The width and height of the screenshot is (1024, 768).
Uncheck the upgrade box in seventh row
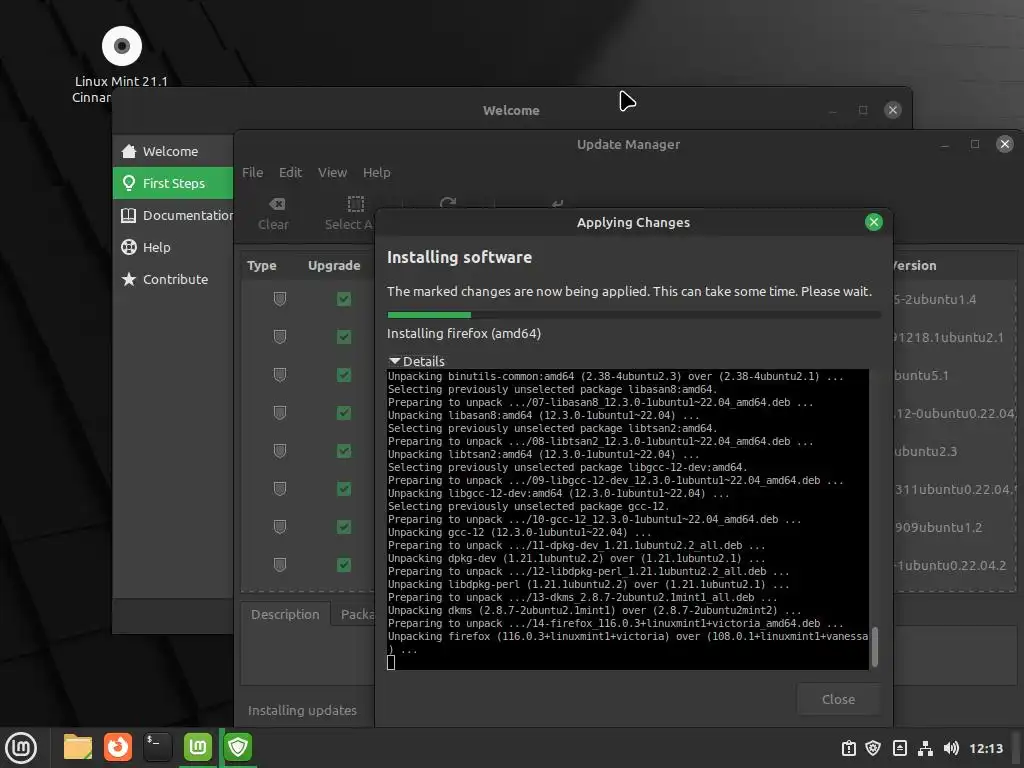[344, 527]
